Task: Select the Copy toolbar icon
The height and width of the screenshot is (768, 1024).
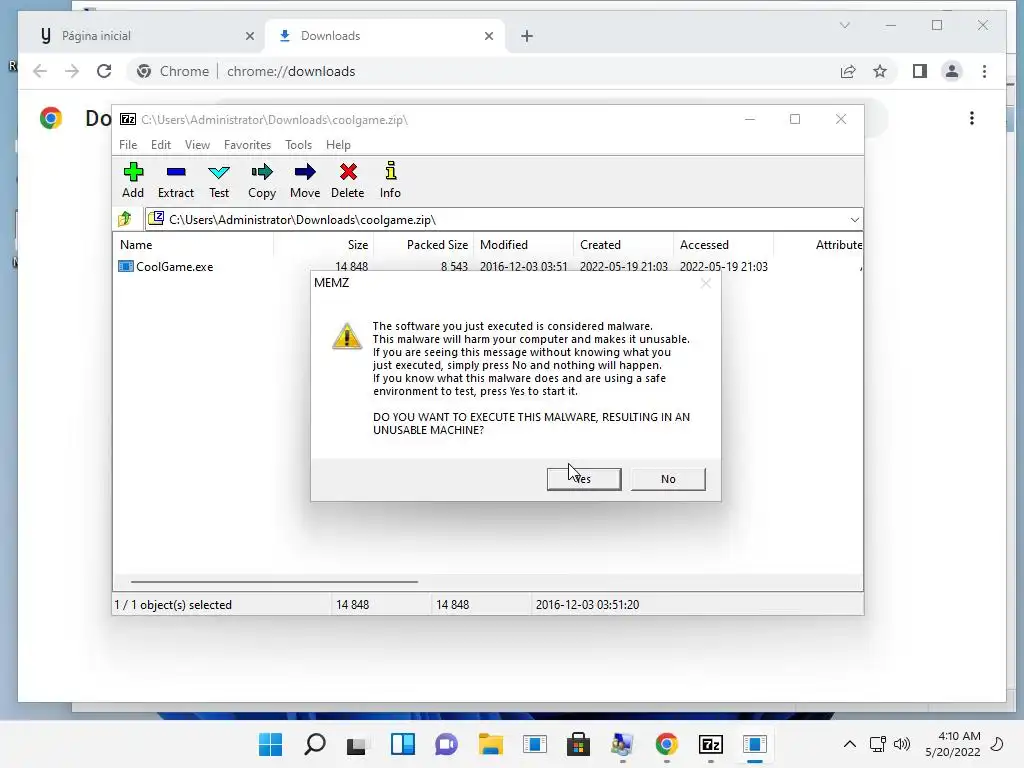Action: [x=262, y=180]
